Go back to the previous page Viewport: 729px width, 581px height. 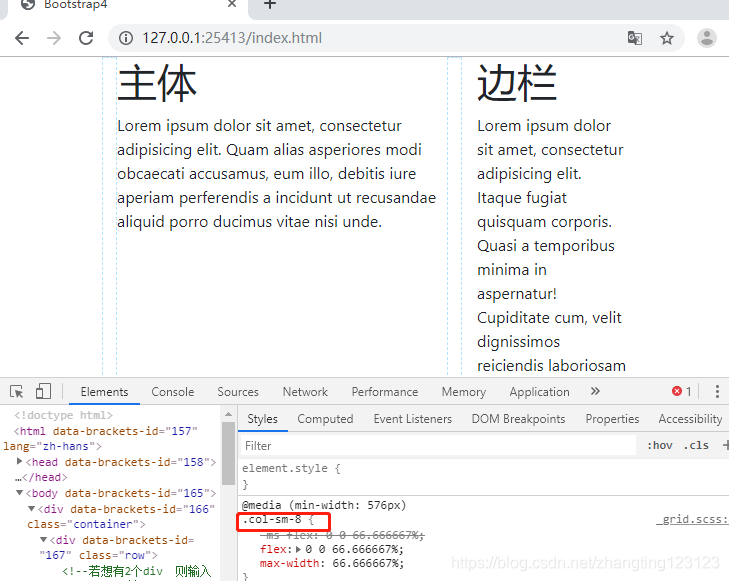pos(22,38)
